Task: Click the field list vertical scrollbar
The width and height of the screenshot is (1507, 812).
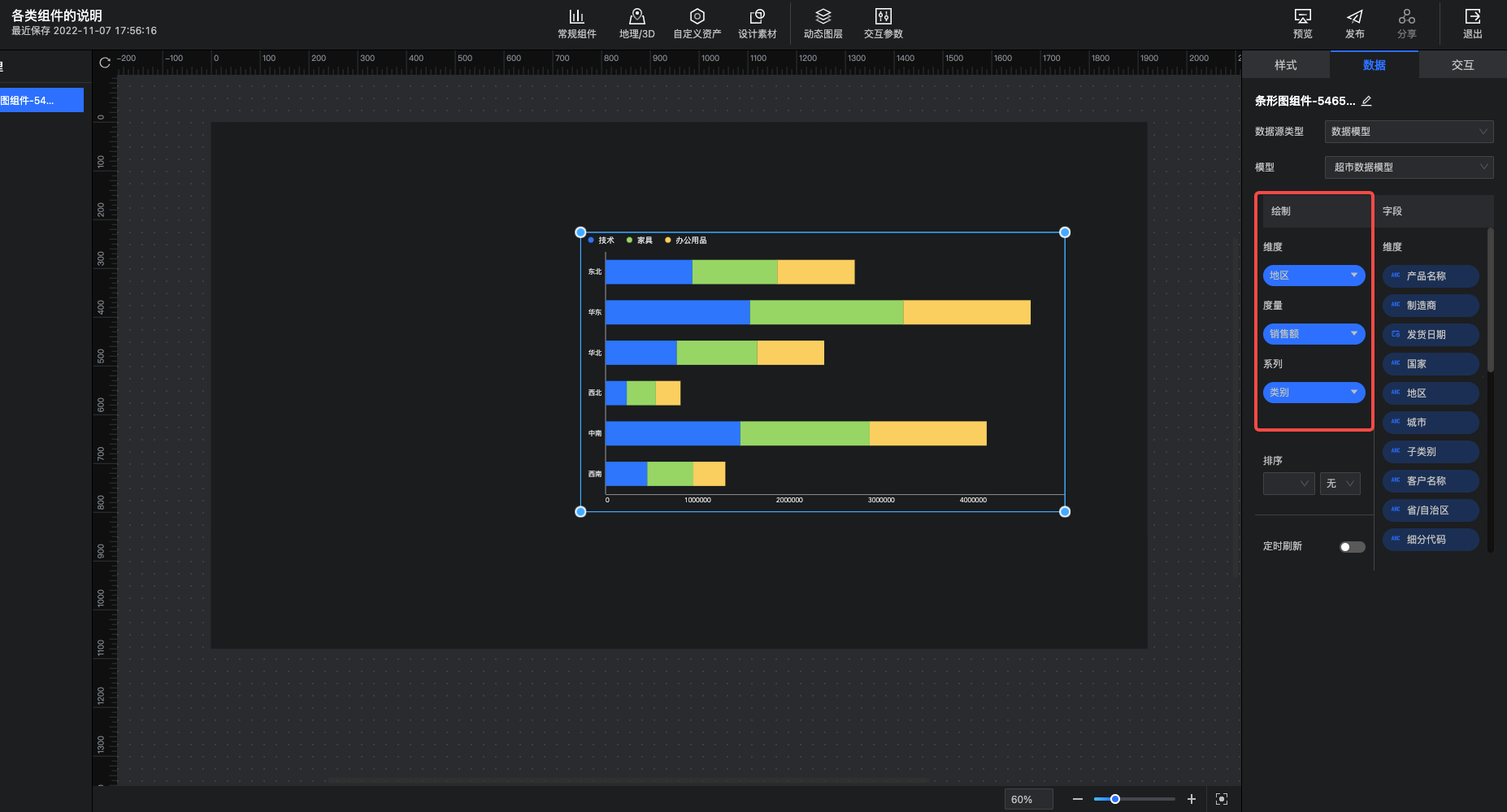Action: coord(1490,301)
